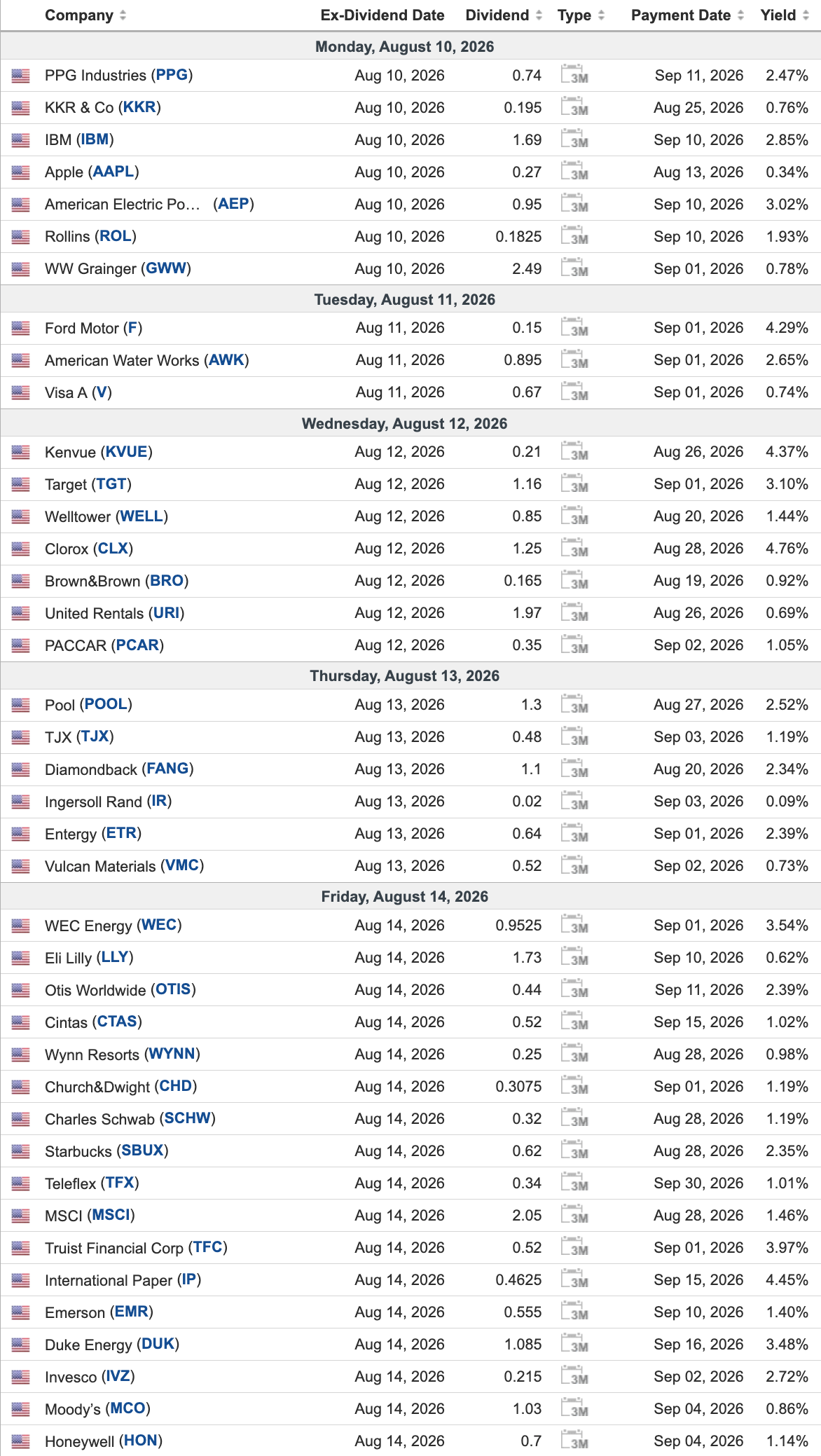Click the 3M type icon in Apple row

(x=574, y=171)
